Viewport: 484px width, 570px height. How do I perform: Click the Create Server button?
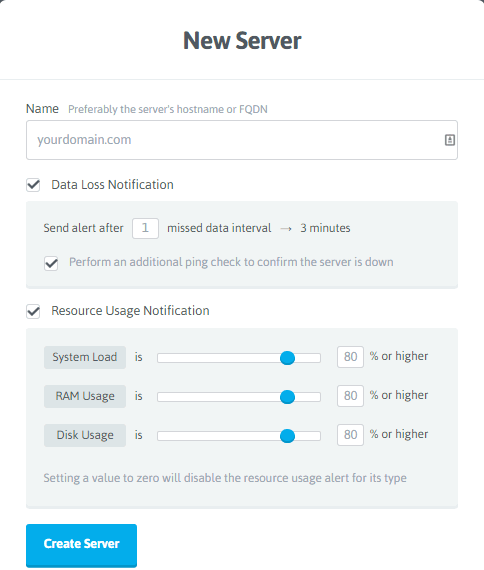(81, 545)
